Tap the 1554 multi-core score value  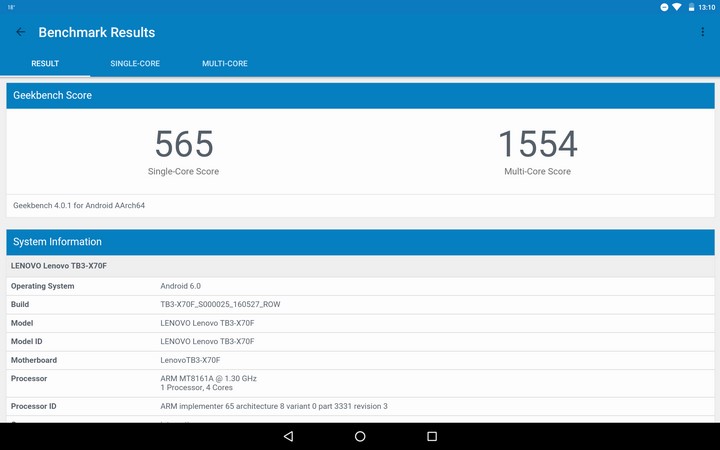538,144
